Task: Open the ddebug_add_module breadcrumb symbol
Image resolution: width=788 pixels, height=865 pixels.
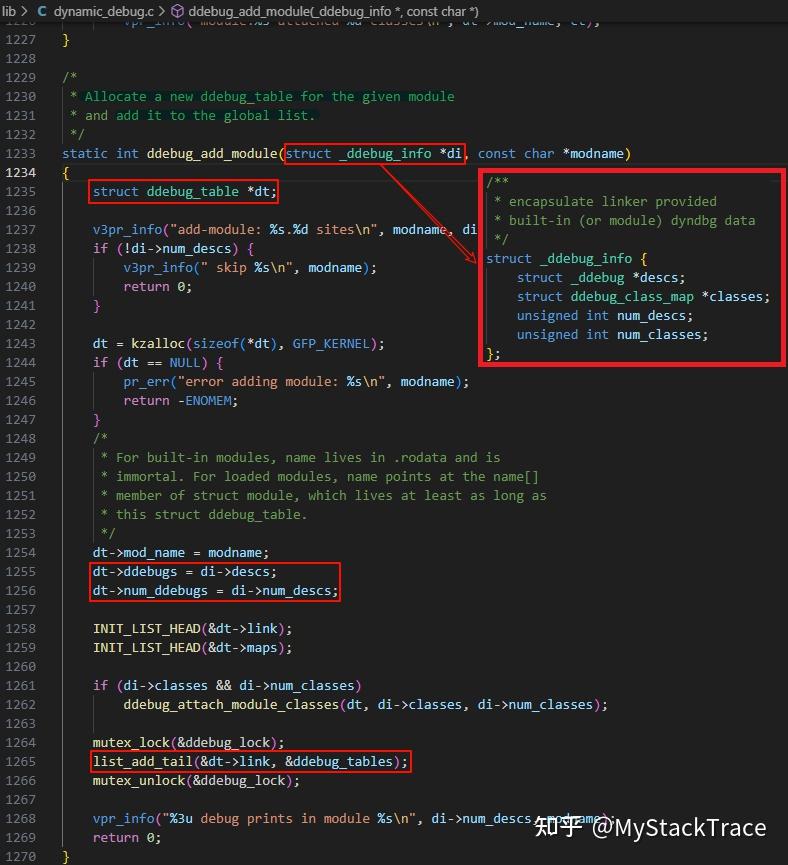Action: (x=333, y=11)
